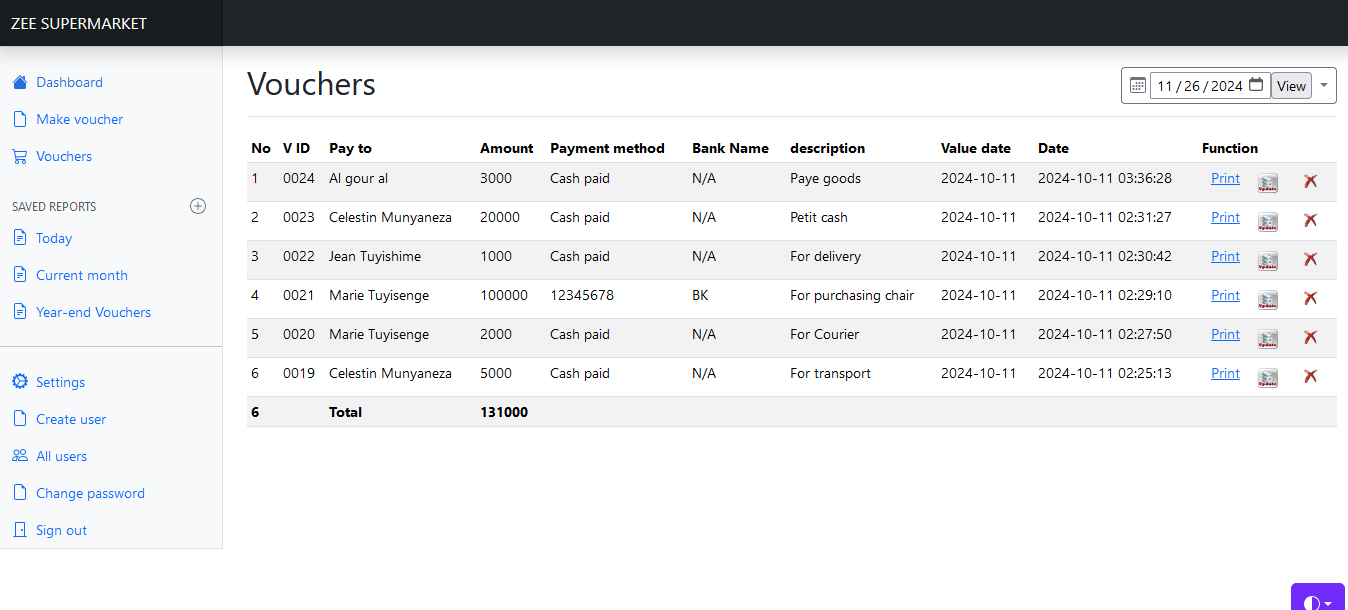Click Sign out in the sidebar
The height and width of the screenshot is (610, 1348).
point(61,530)
